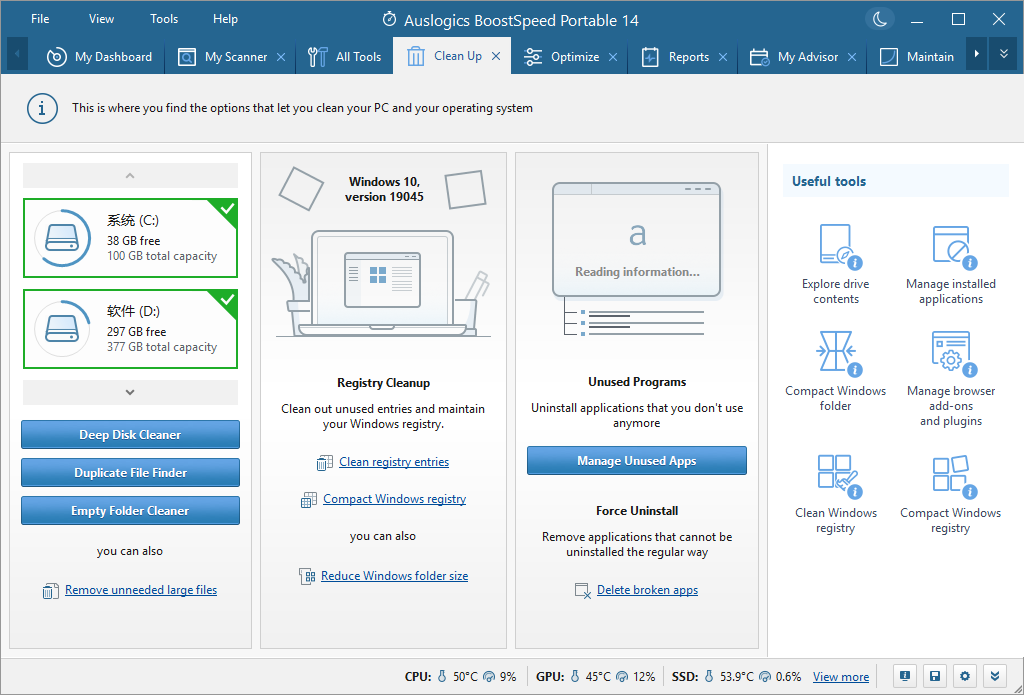
Task: Open the Clean registry entries link
Action: 394,462
